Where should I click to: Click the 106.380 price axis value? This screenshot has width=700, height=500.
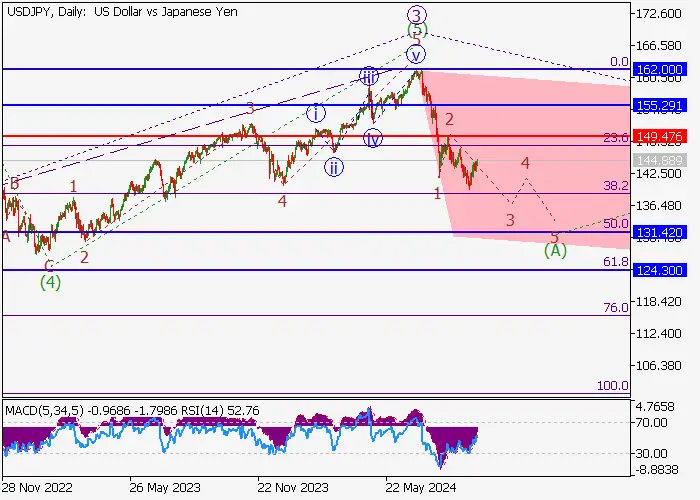coord(658,366)
